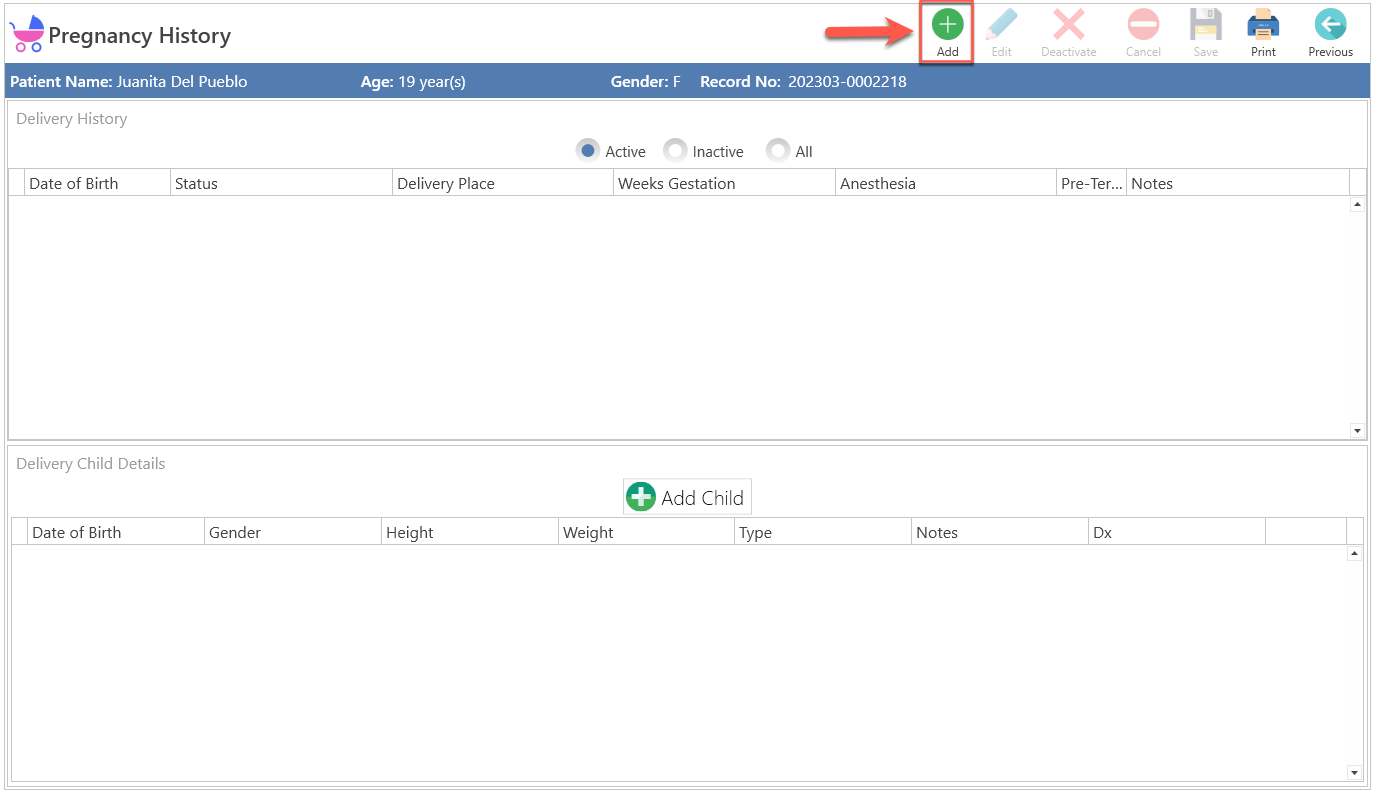Click the Weight column header
Viewport: 1373px width, 793px height.
click(647, 532)
